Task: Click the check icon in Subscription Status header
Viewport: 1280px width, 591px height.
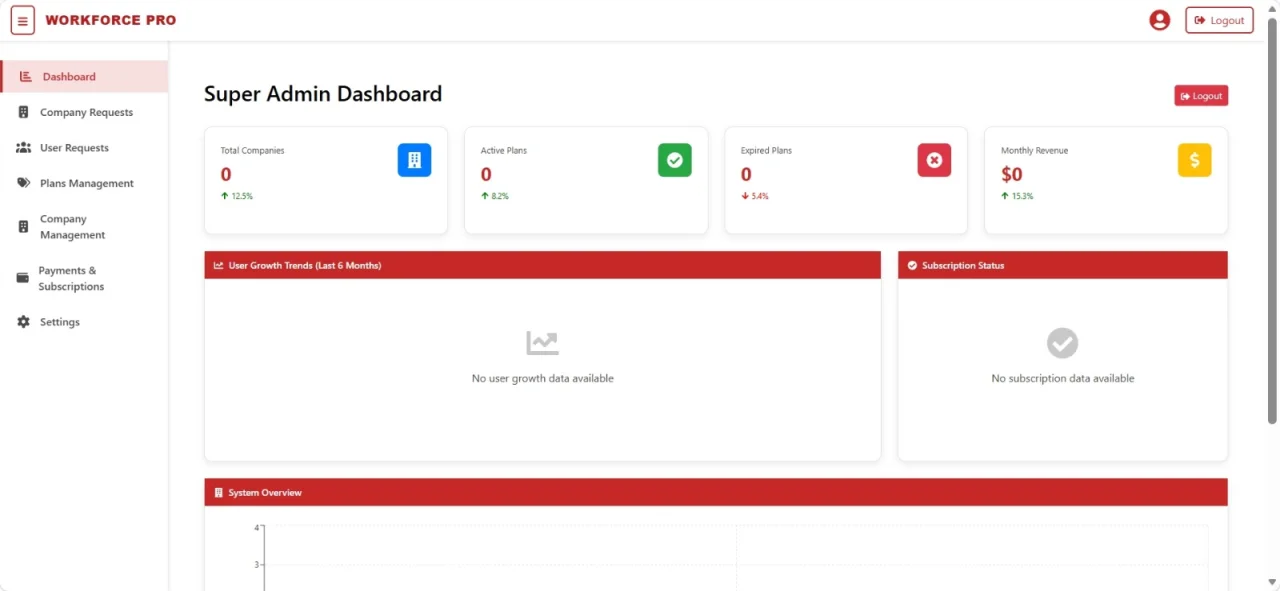Action: tap(912, 266)
